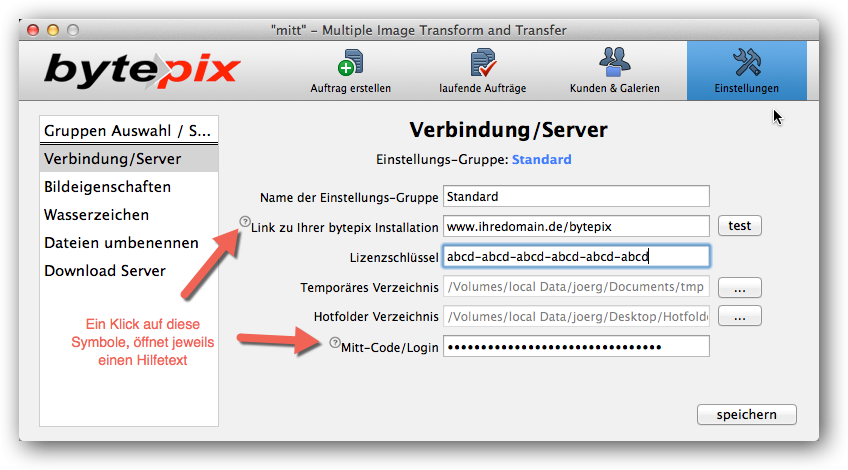This screenshot has width=848, height=470.
Task: Close the window with red button
Action: coord(33,30)
